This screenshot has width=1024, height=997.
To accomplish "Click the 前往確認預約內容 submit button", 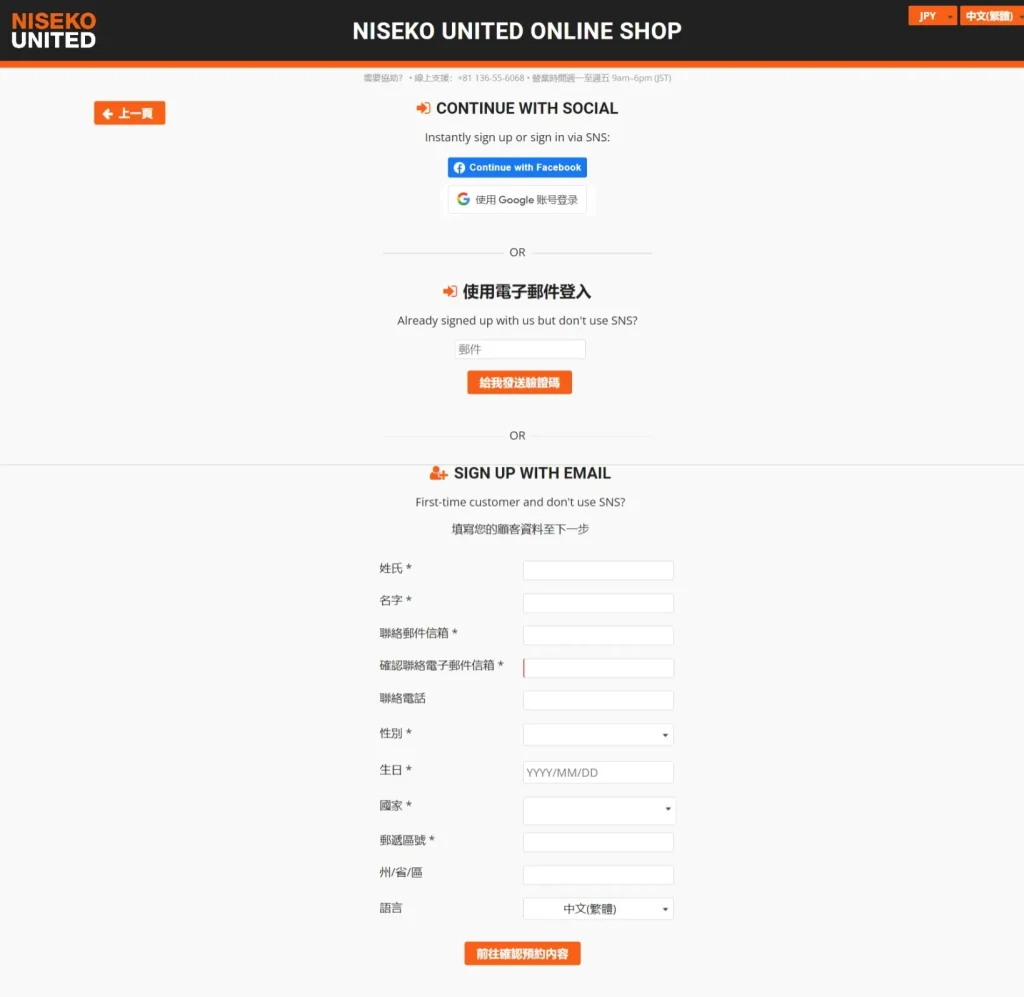I will pos(522,954).
